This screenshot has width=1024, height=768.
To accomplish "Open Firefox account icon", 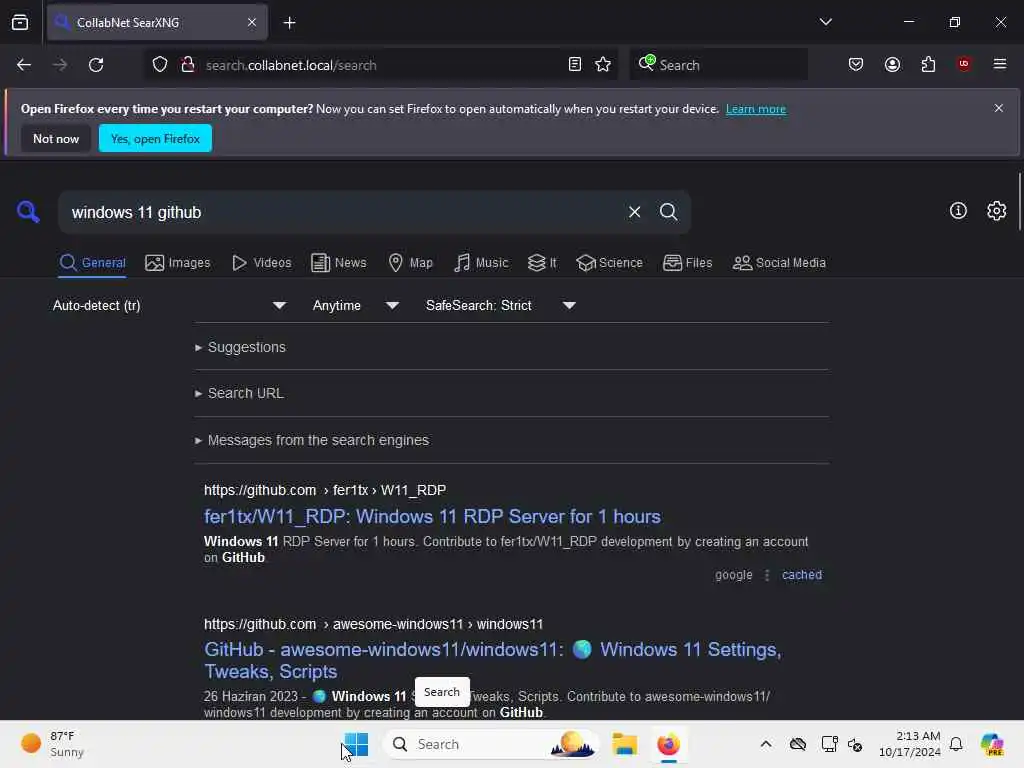I will point(892,65).
